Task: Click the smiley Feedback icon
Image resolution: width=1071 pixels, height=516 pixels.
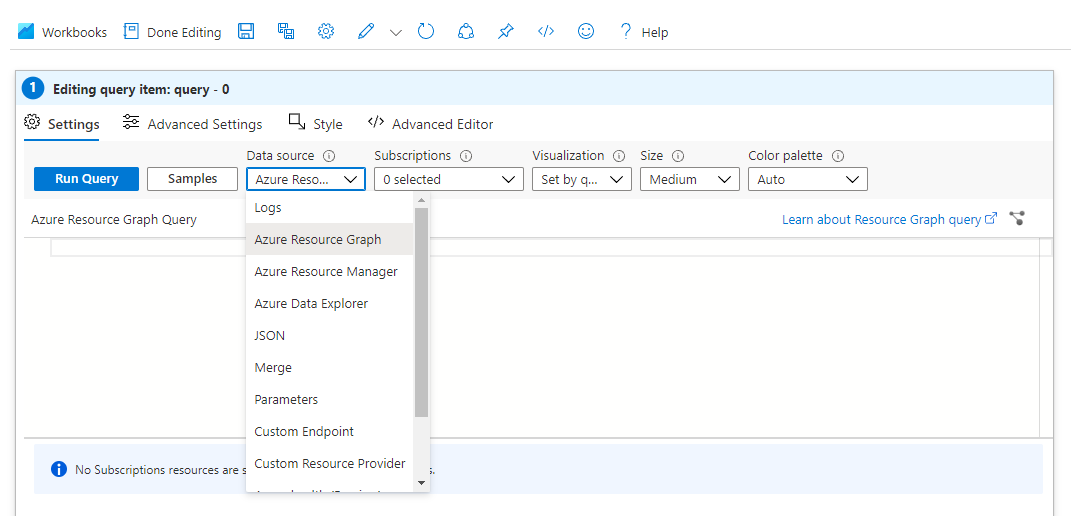Action: point(586,31)
